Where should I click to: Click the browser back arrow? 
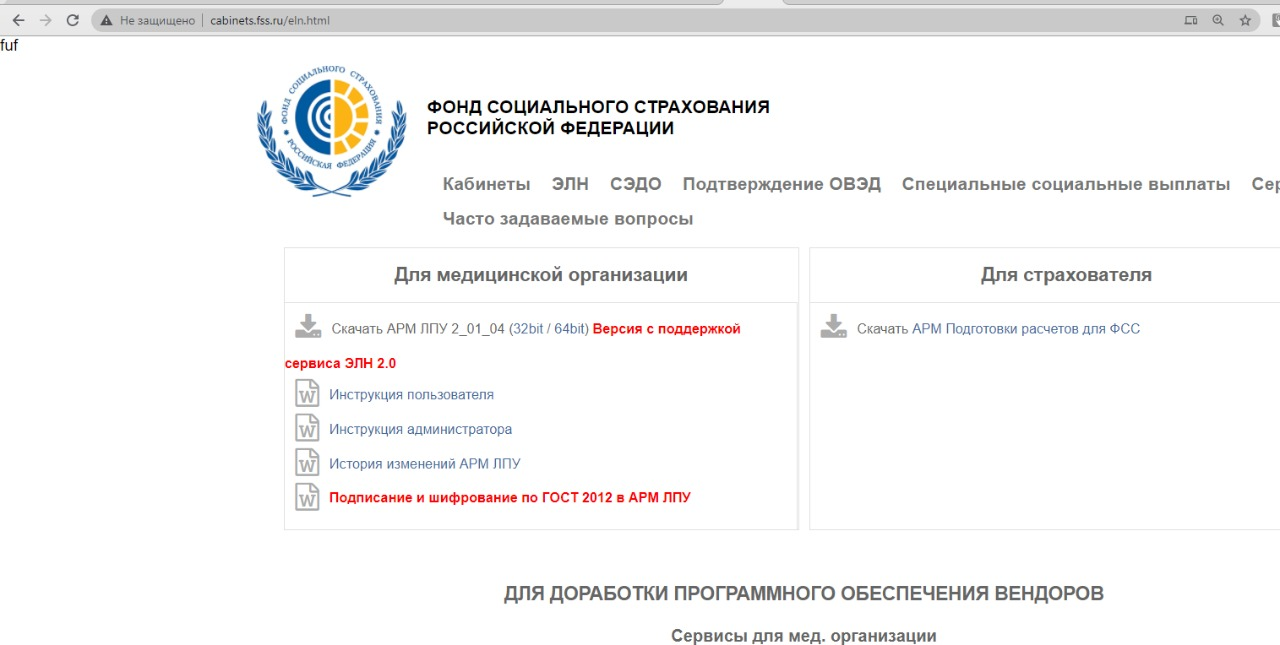pos(18,20)
